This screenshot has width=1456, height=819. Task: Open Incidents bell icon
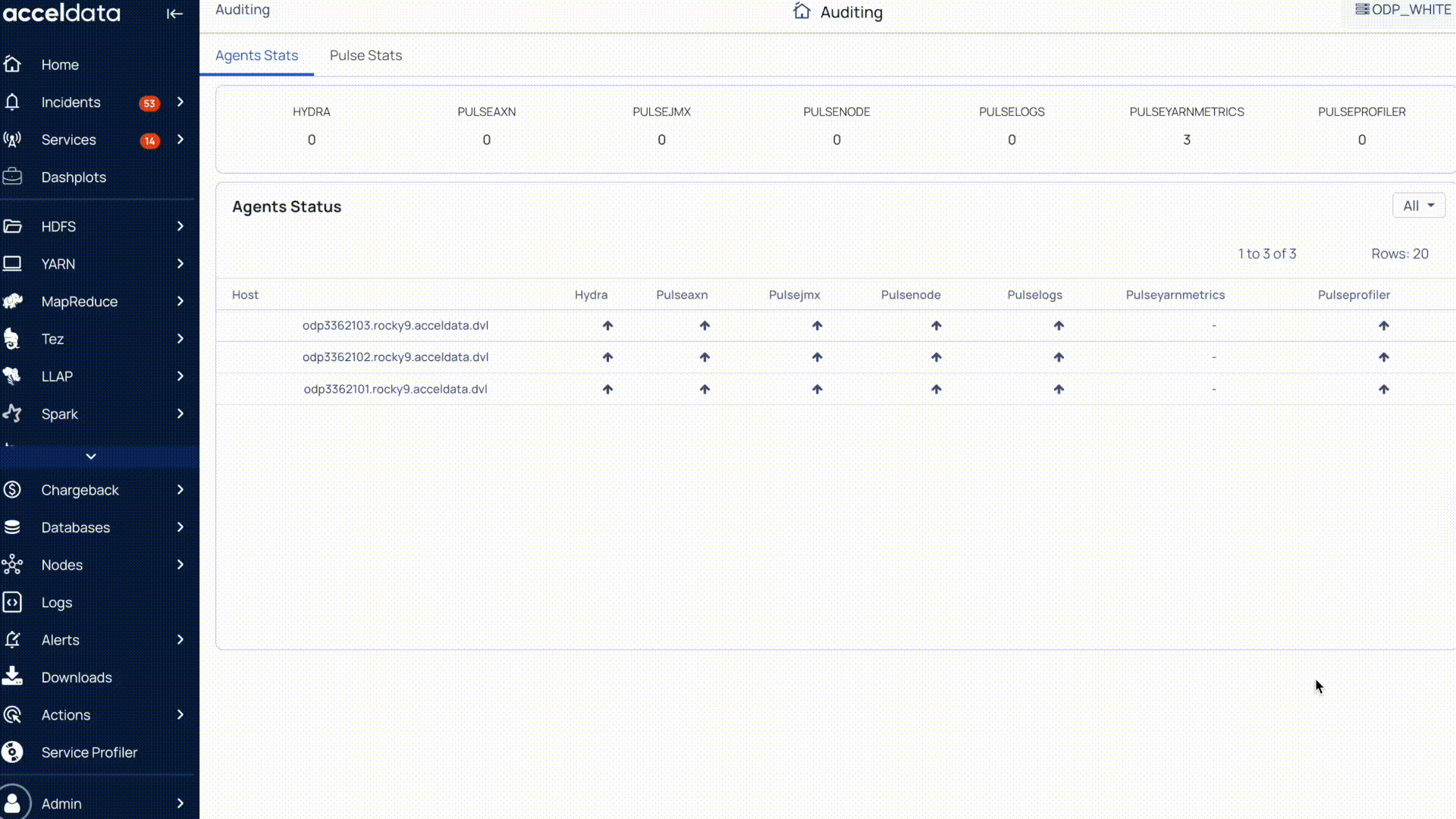coord(12,102)
